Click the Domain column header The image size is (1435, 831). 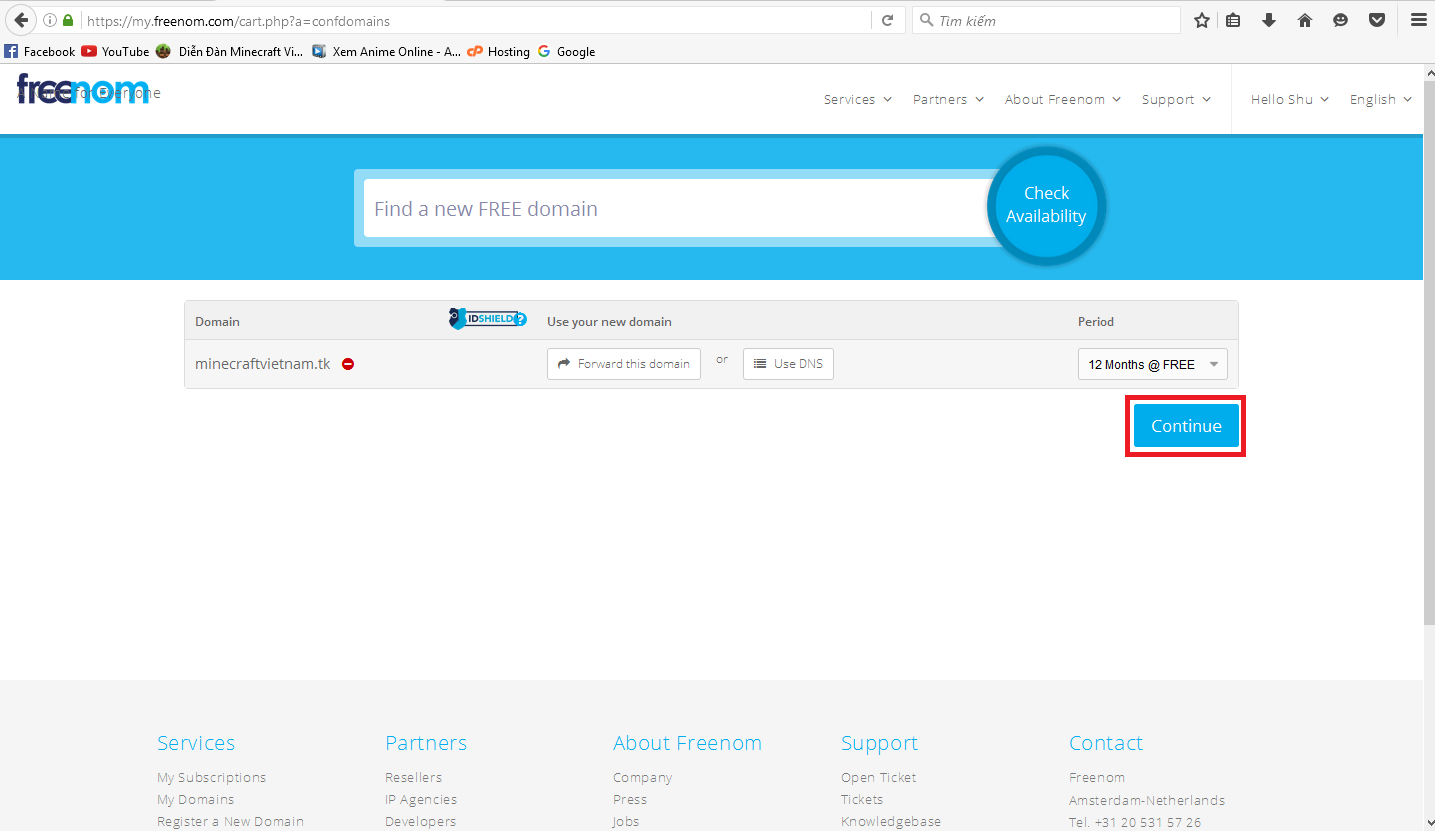tap(217, 321)
